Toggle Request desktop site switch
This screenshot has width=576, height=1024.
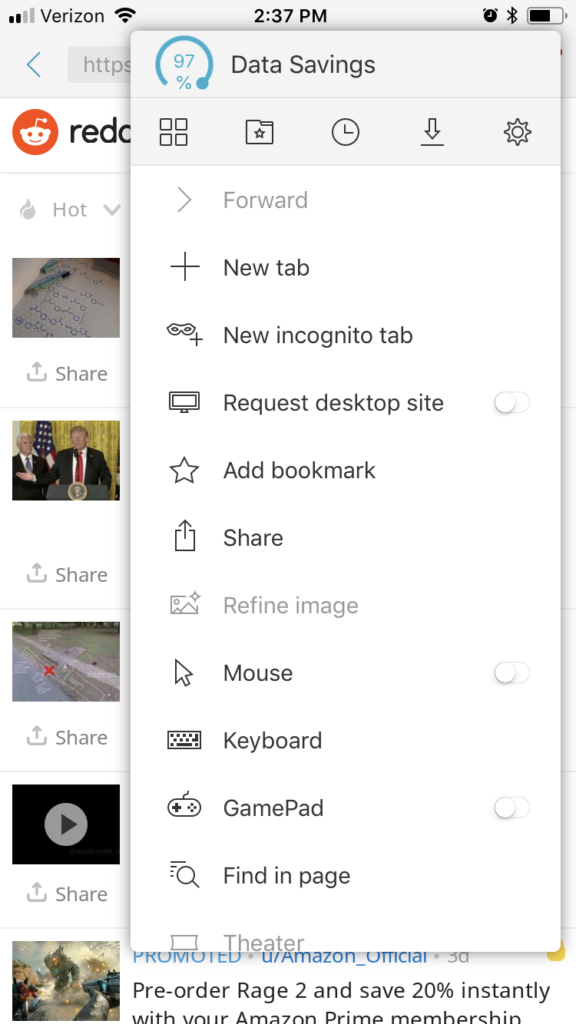coord(511,403)
